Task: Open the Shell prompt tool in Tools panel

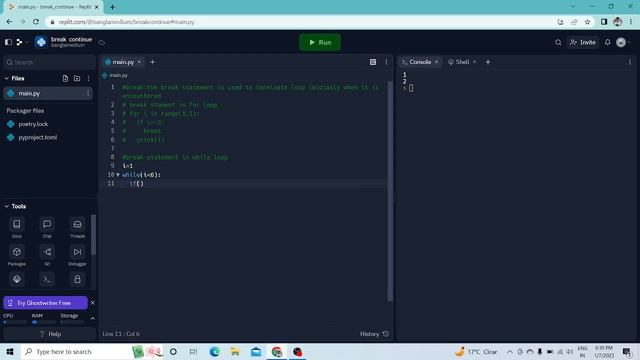Action: (x=47, y=279)
